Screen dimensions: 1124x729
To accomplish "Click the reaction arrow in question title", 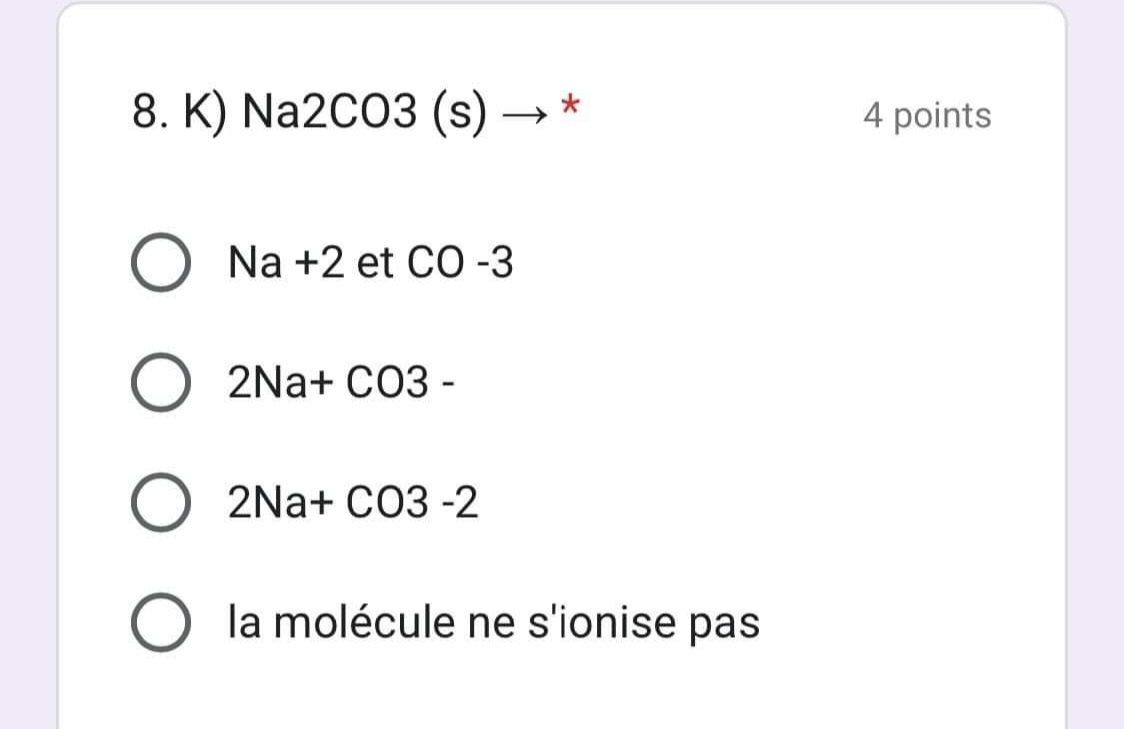I will 524,119.
